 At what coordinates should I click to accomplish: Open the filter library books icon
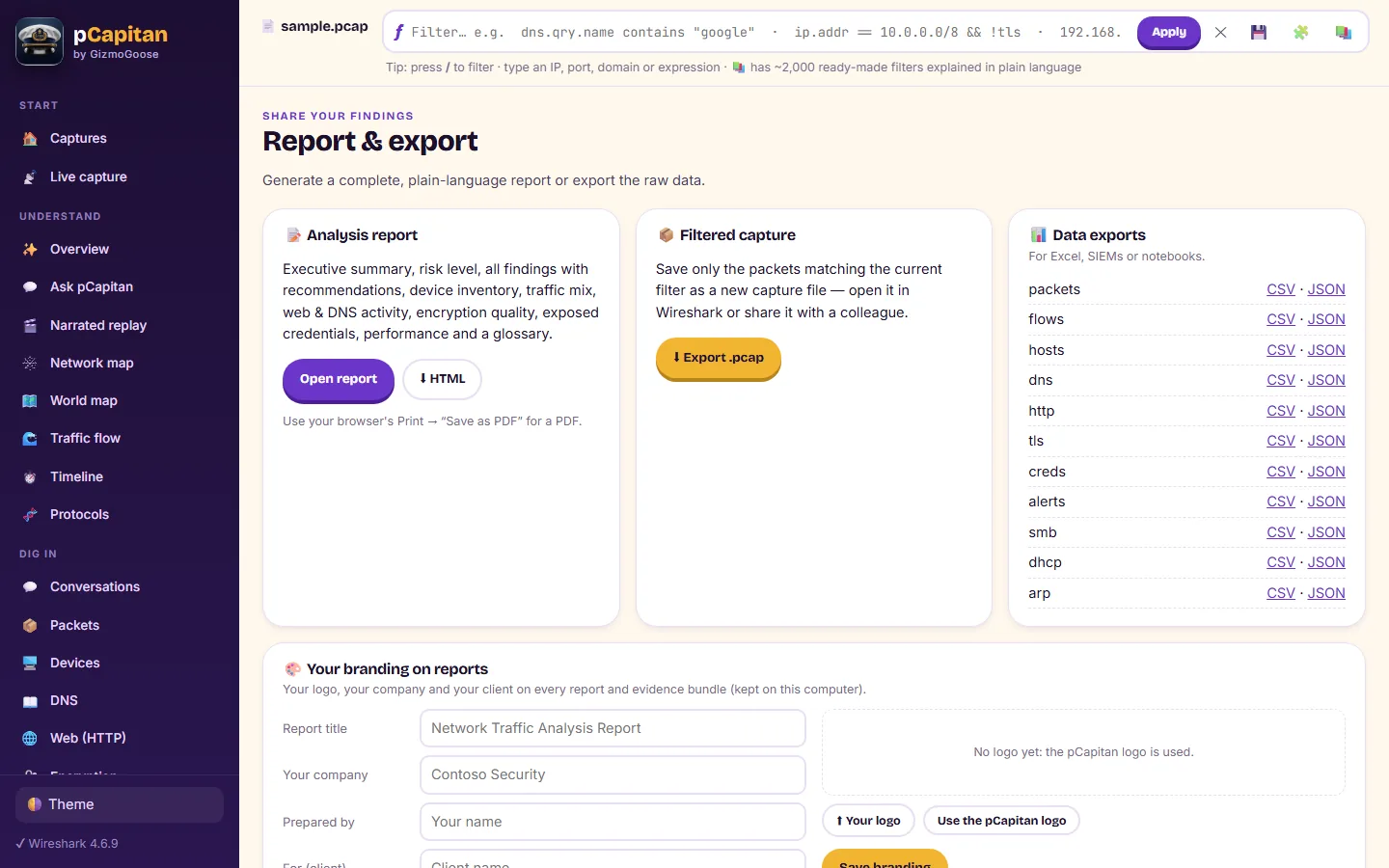1343,33
